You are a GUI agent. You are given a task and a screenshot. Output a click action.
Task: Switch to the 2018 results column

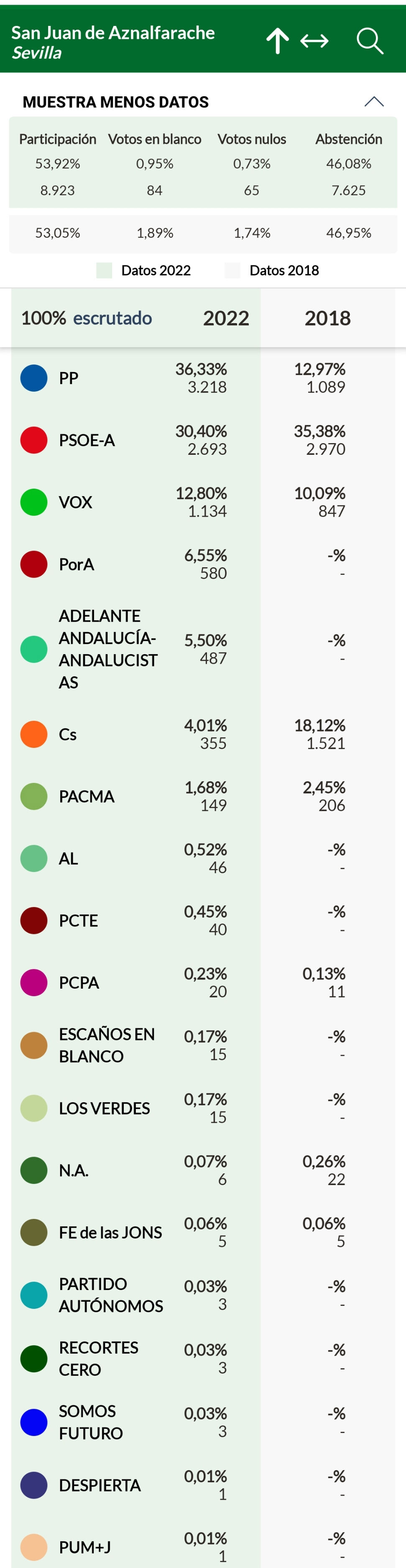tap(327, 318)
